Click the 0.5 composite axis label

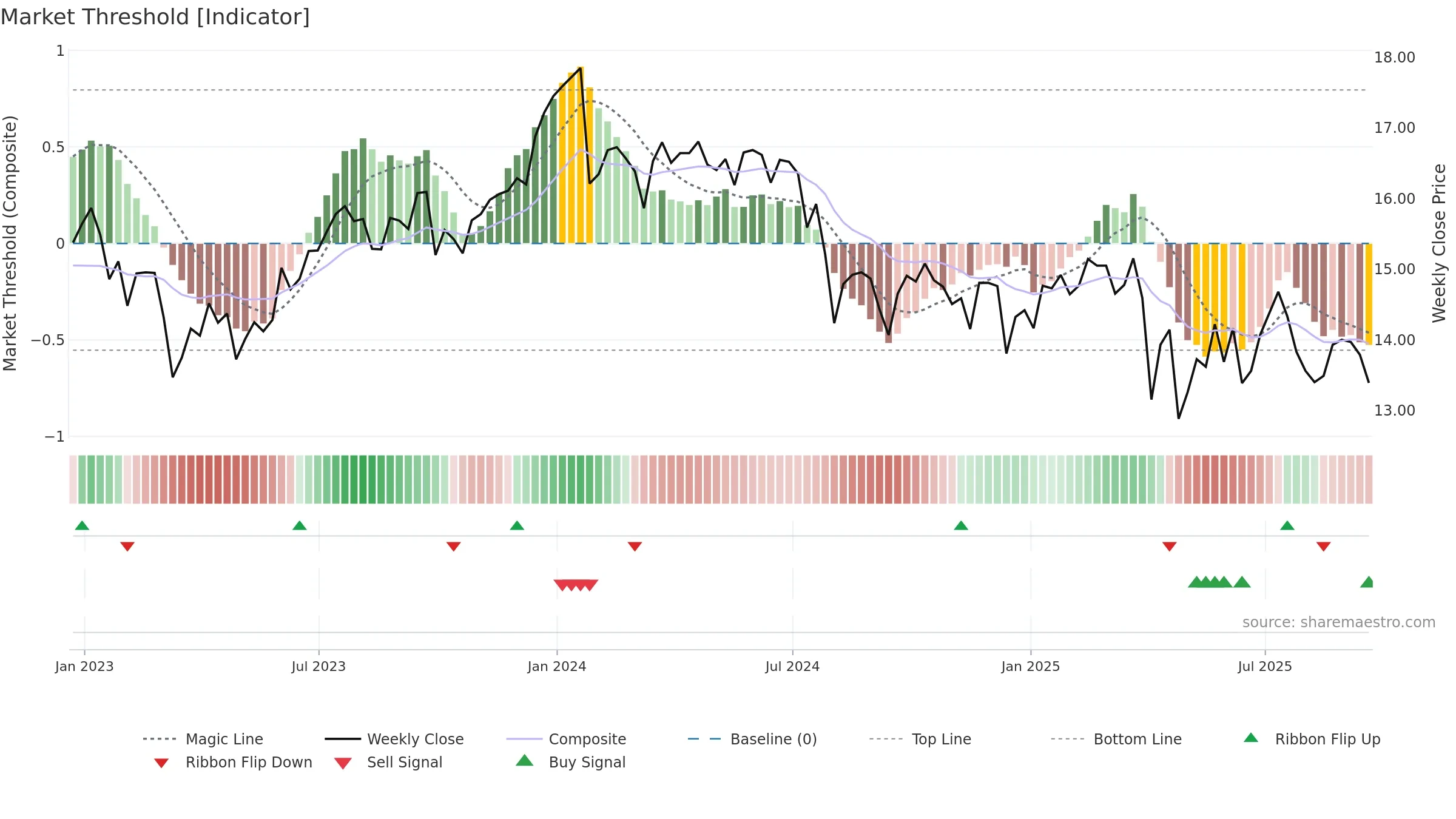pos(53,147)
